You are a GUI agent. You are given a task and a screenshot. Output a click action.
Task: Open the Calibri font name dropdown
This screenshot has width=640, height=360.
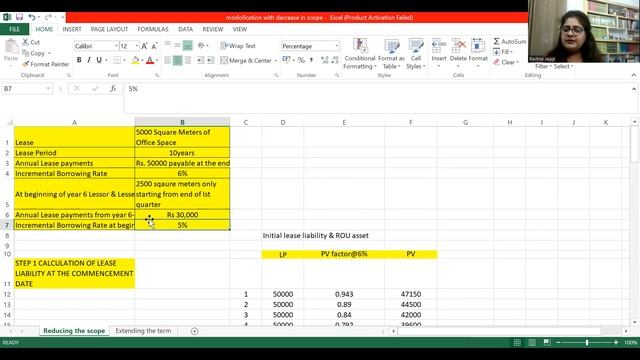coord(116,46)
